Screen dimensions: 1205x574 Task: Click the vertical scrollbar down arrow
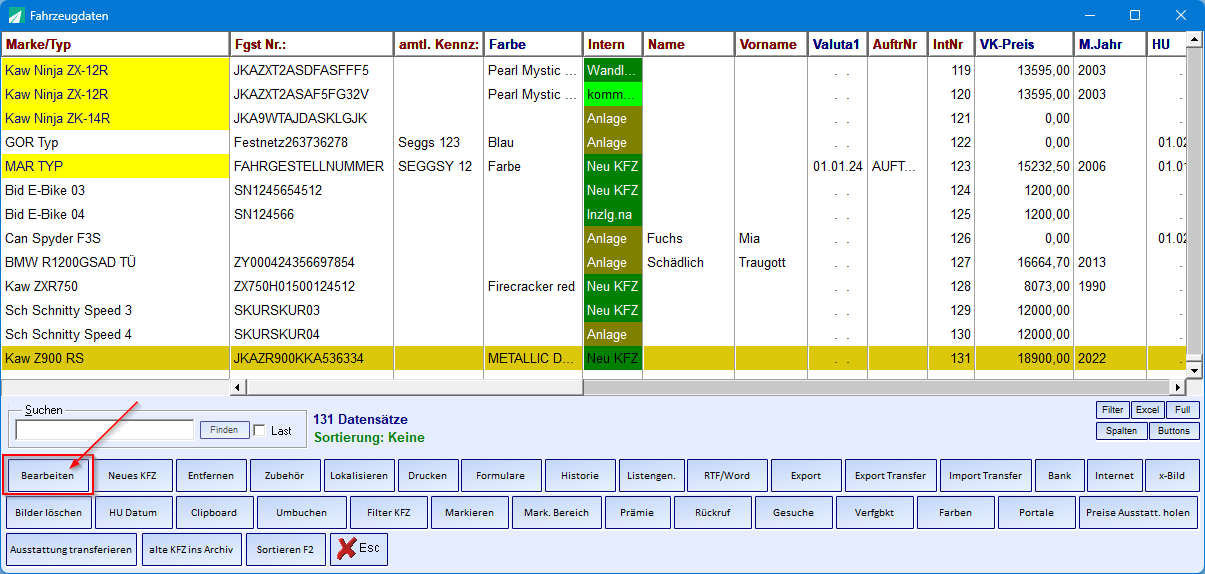tap(1193, 371)
